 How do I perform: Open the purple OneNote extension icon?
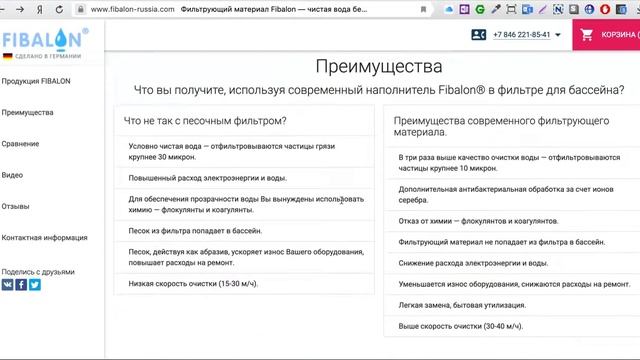(464, 9)
